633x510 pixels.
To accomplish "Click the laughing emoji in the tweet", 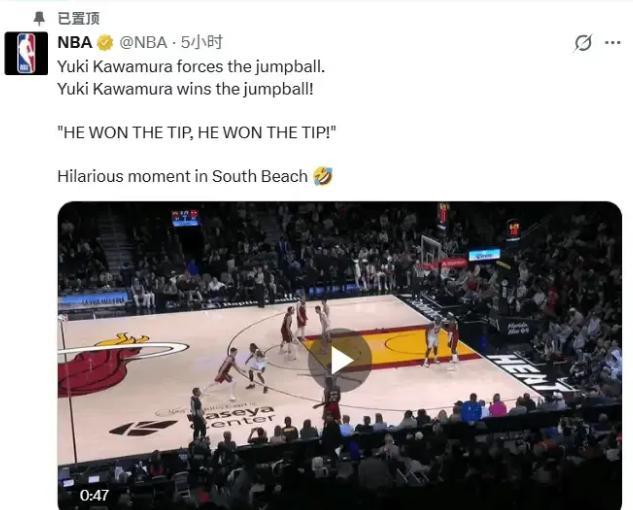I will (323, 176).
